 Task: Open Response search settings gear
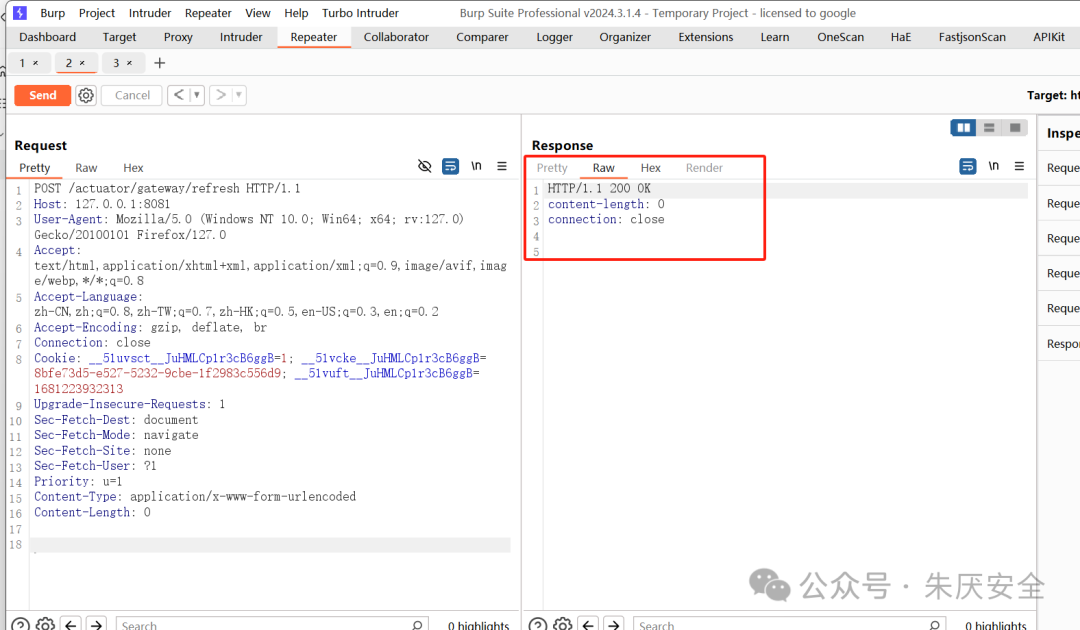[x=563, y=624]
